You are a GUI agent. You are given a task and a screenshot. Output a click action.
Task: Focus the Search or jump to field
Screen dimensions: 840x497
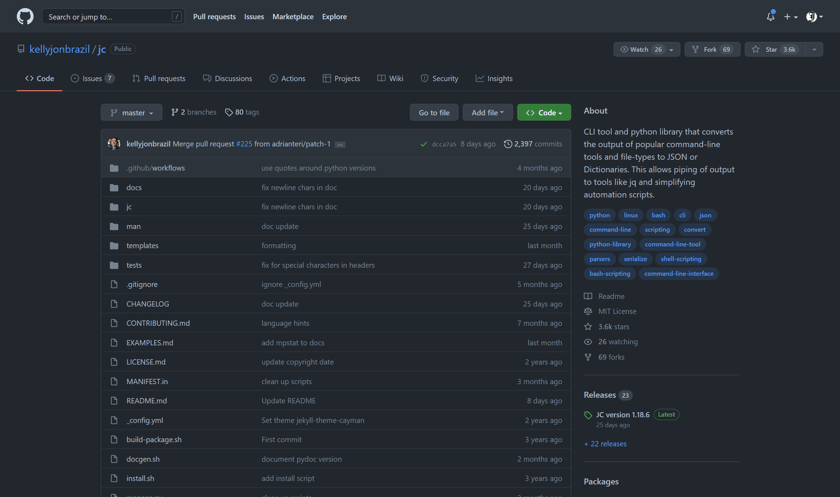point(113,17)
